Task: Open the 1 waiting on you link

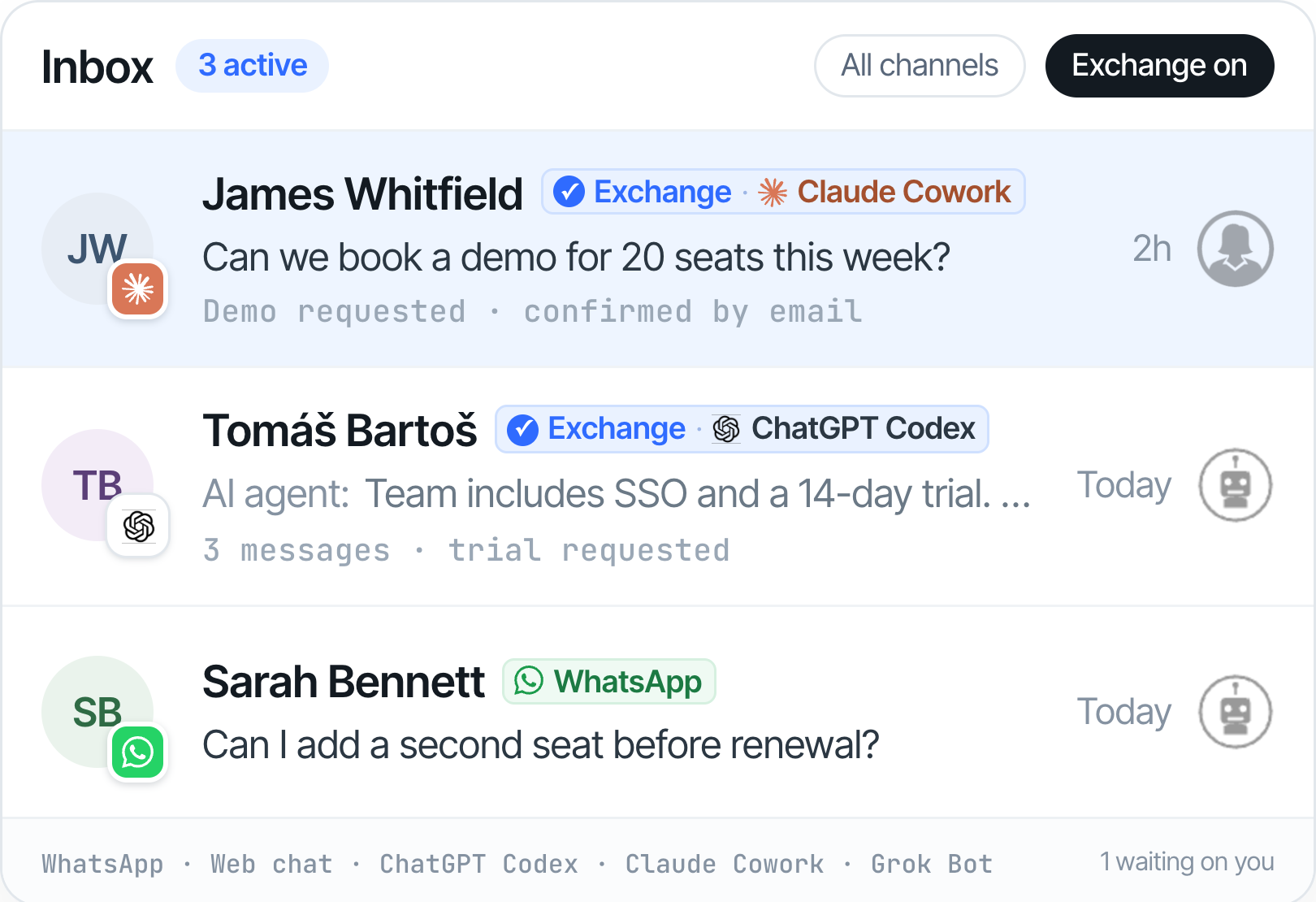Action: coord(1187,861)
